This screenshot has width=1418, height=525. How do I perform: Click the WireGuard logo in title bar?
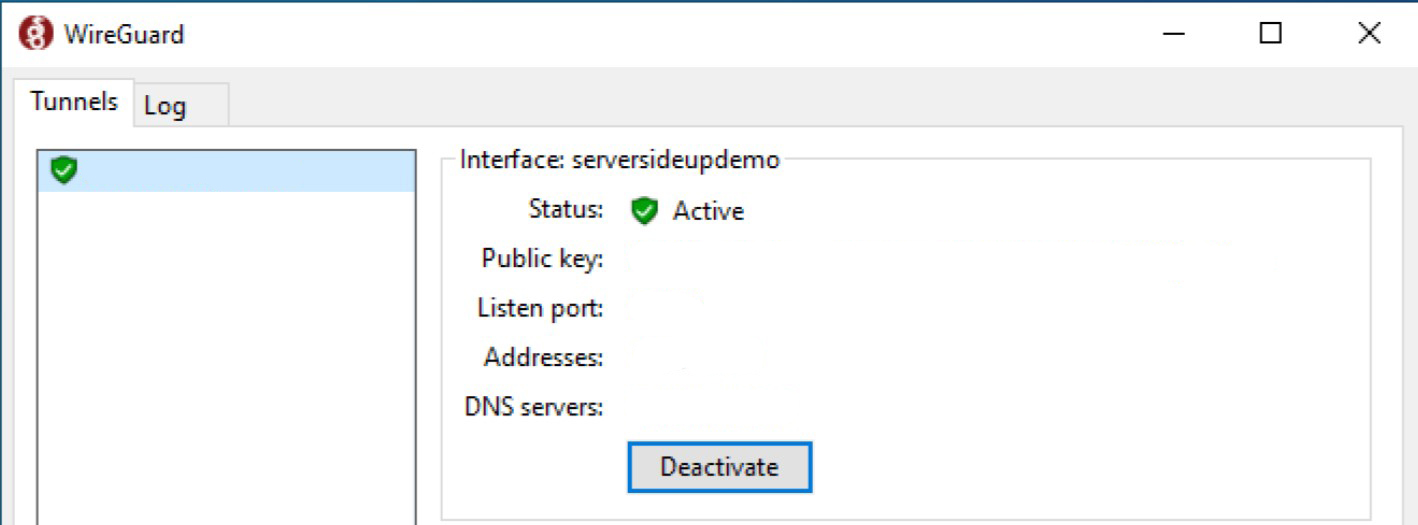[x=36, y=34]
